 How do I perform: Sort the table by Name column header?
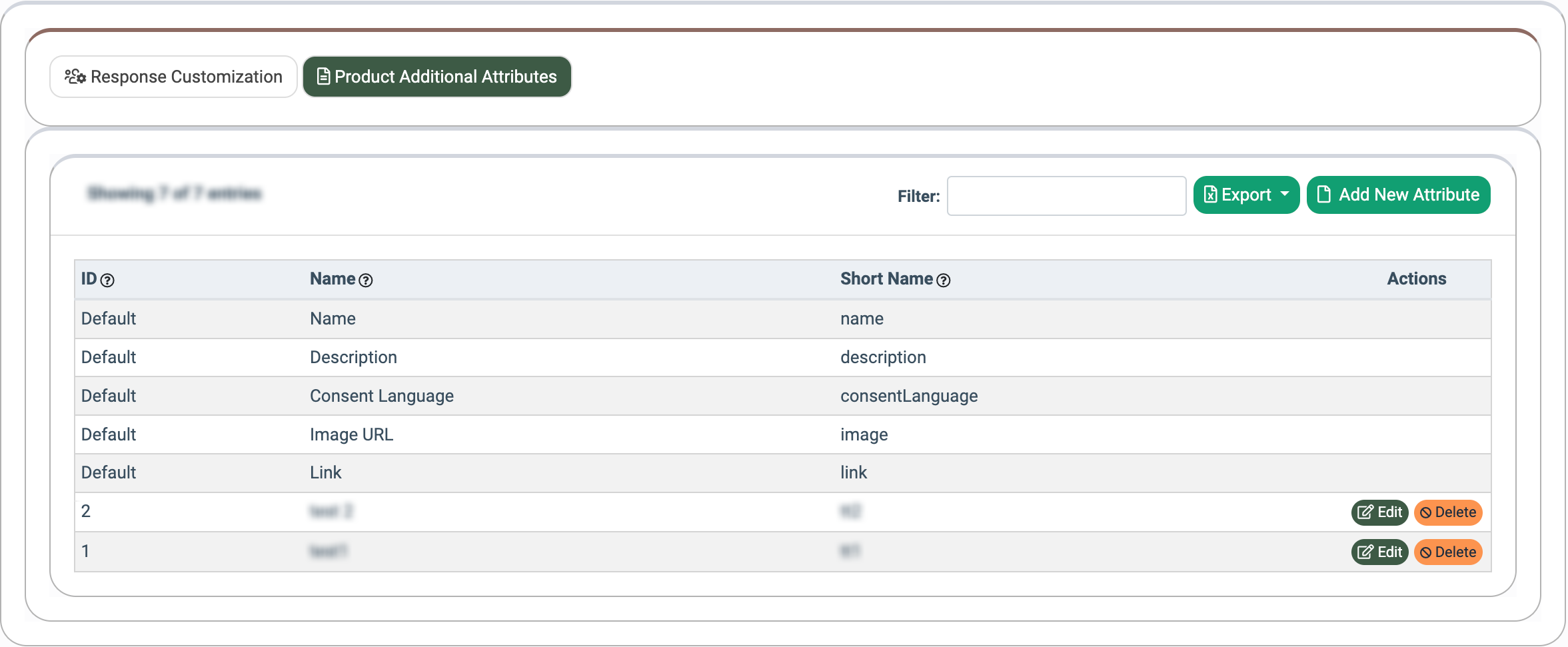333,279
